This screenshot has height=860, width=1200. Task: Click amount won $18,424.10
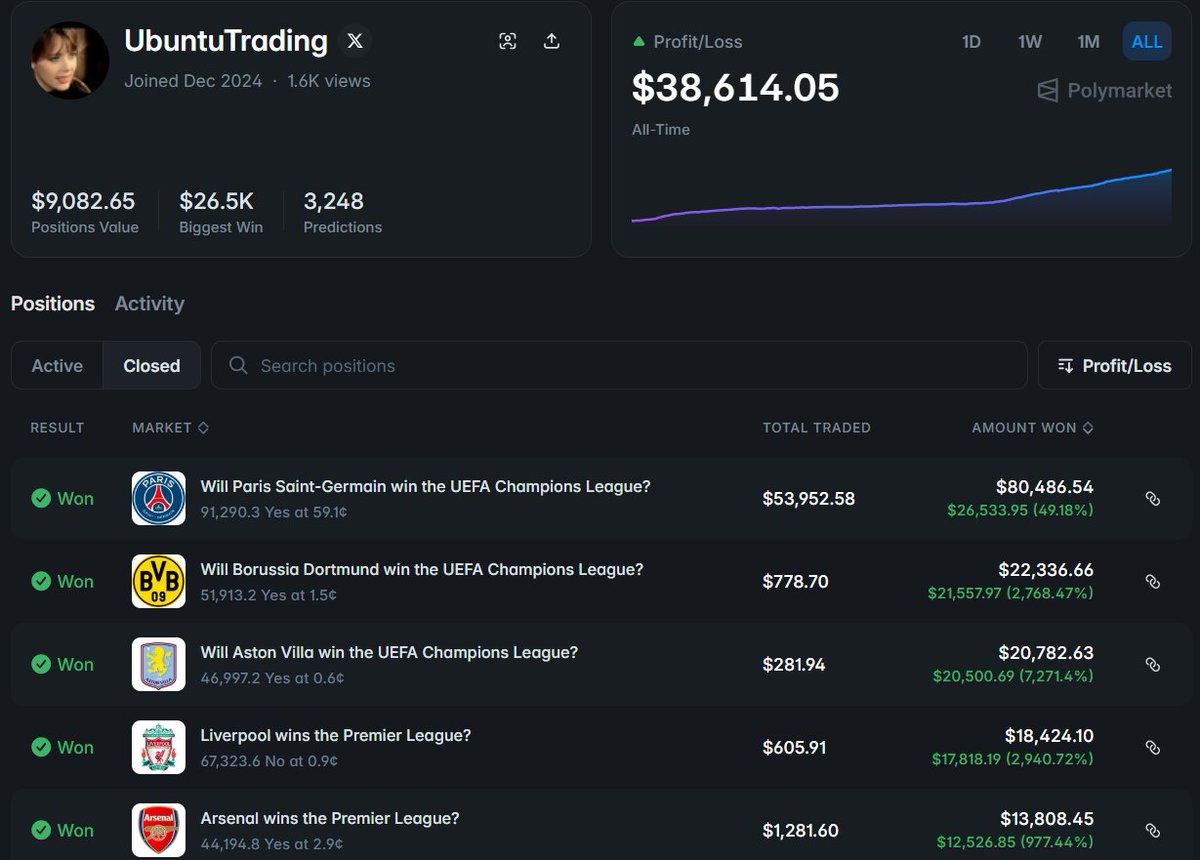(x=1049, y=736)
